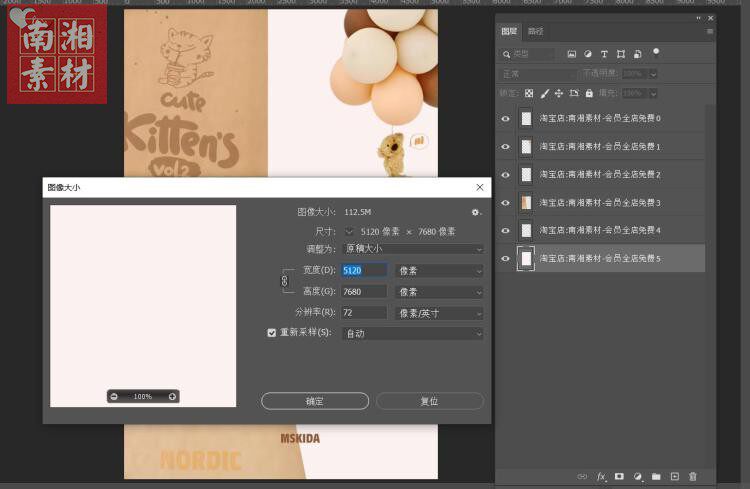Click thumbnail of layer ending in 5
This screenshot has height=489, width=750.
tap(526, 258)
